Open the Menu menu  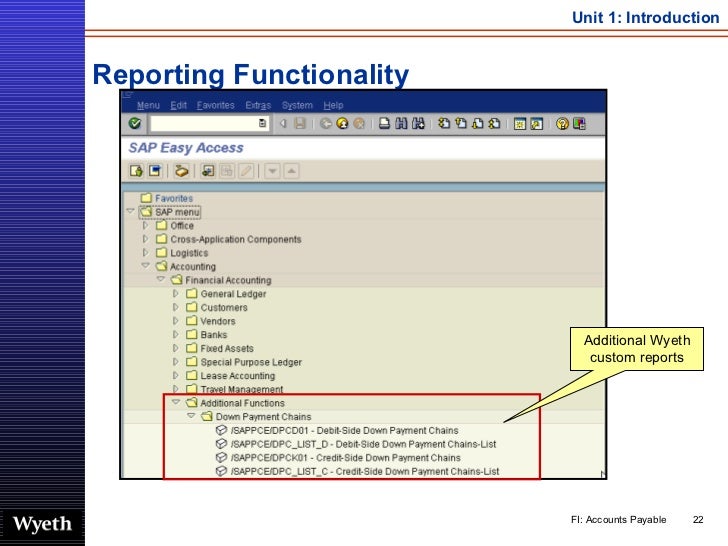tap(149, 105)
